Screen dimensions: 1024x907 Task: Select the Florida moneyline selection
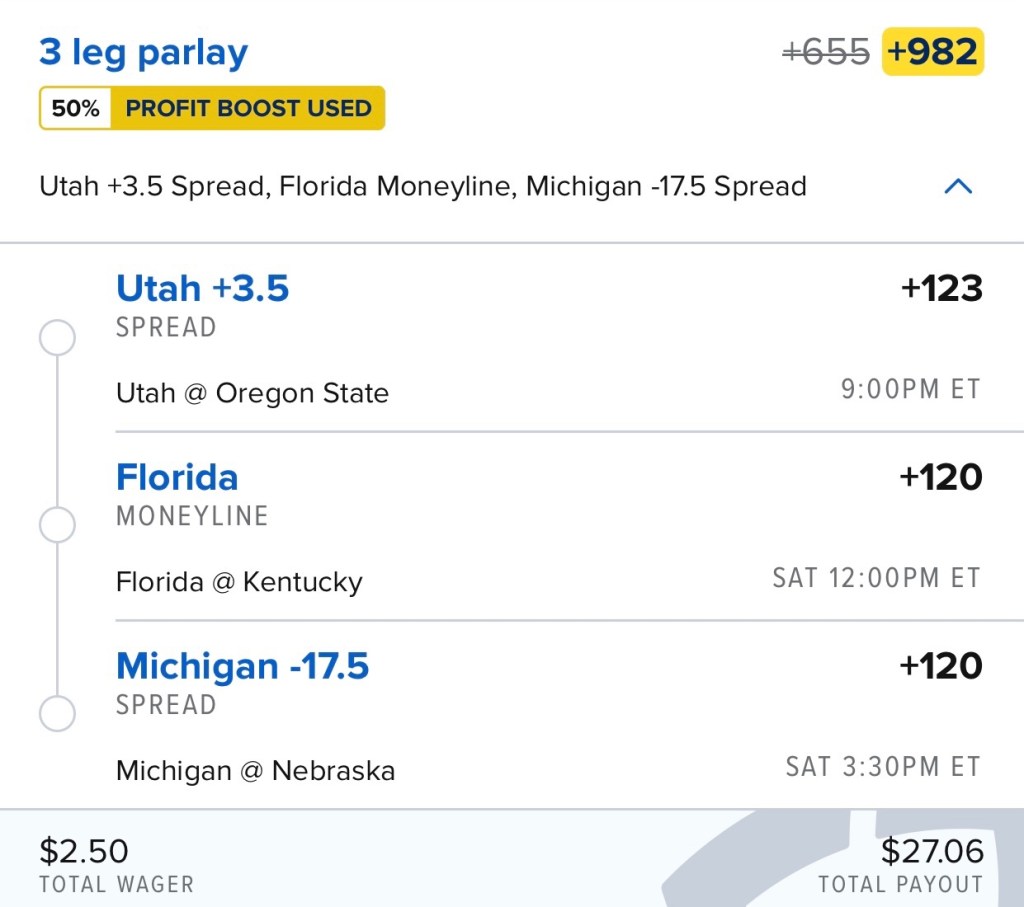coord(177,477)
